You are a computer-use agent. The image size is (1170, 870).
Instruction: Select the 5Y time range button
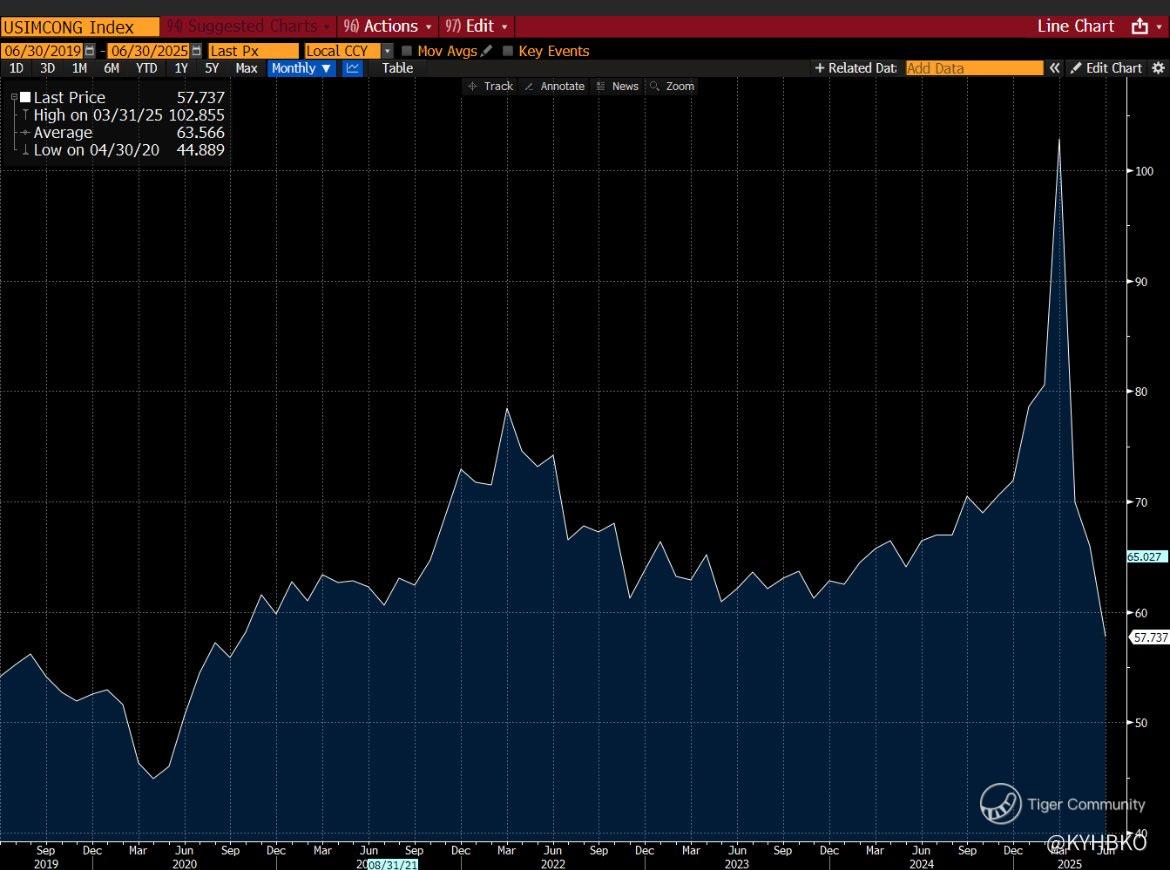pyautogui.click(x=212, y=68)
